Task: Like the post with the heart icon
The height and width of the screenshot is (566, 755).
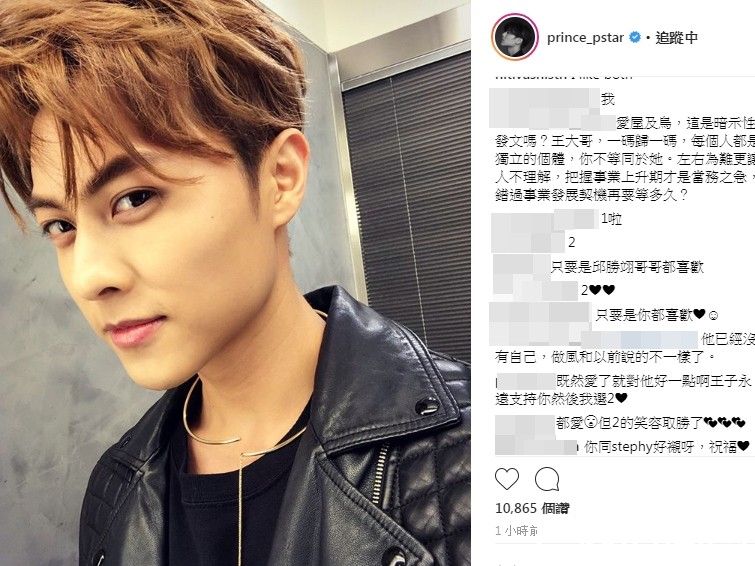Action: [507, 479]
